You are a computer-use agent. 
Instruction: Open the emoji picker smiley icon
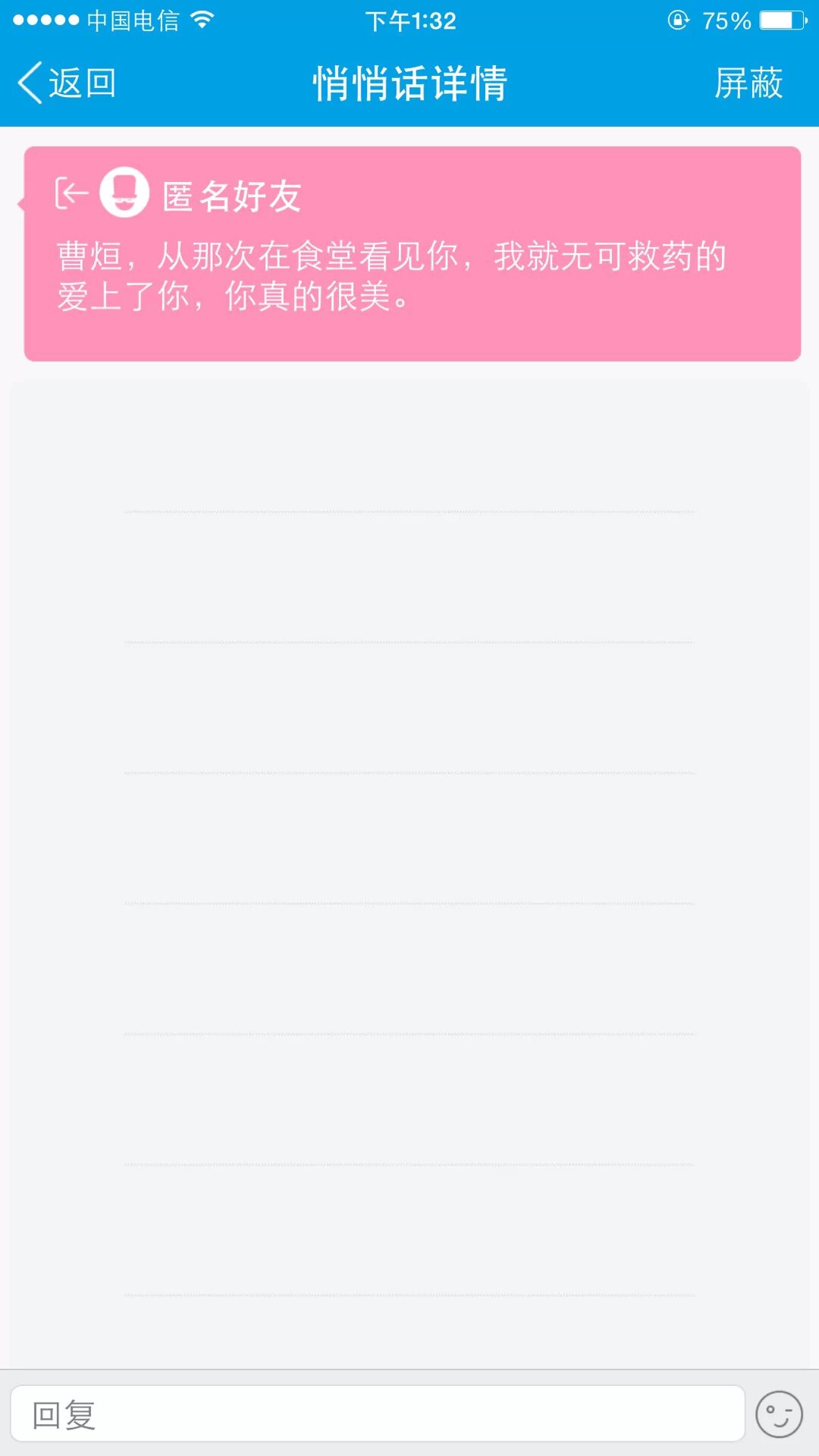[779, 1414]
